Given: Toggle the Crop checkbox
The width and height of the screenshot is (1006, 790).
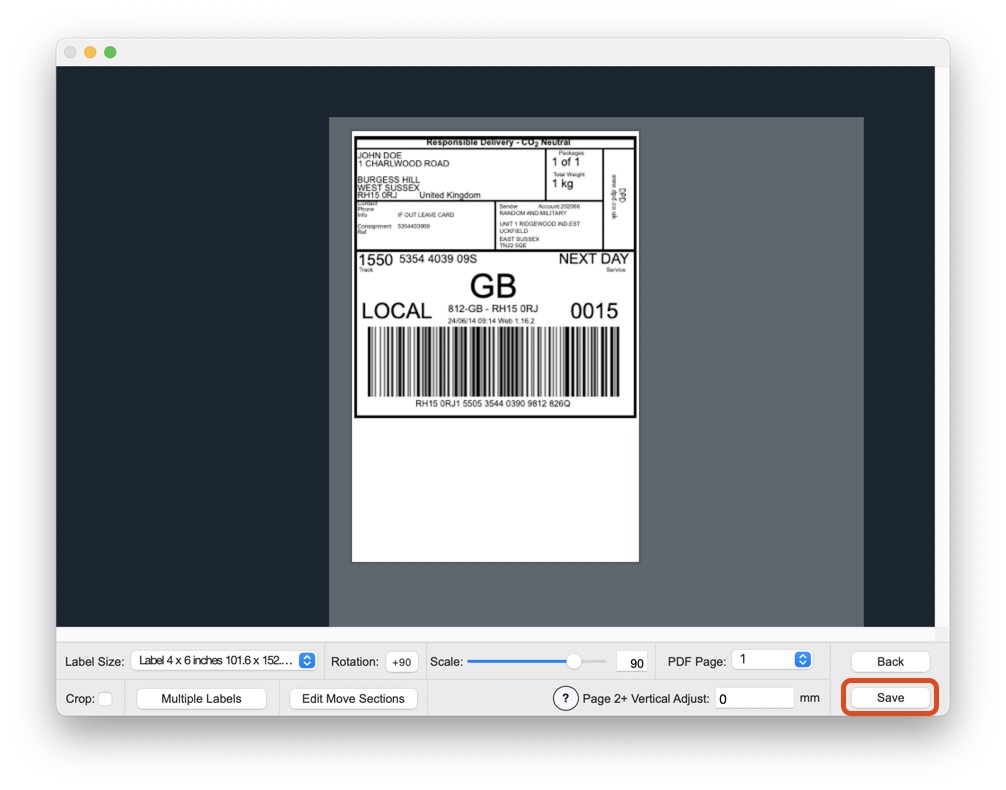Looking at the screenshot, I should click(105, 699).
